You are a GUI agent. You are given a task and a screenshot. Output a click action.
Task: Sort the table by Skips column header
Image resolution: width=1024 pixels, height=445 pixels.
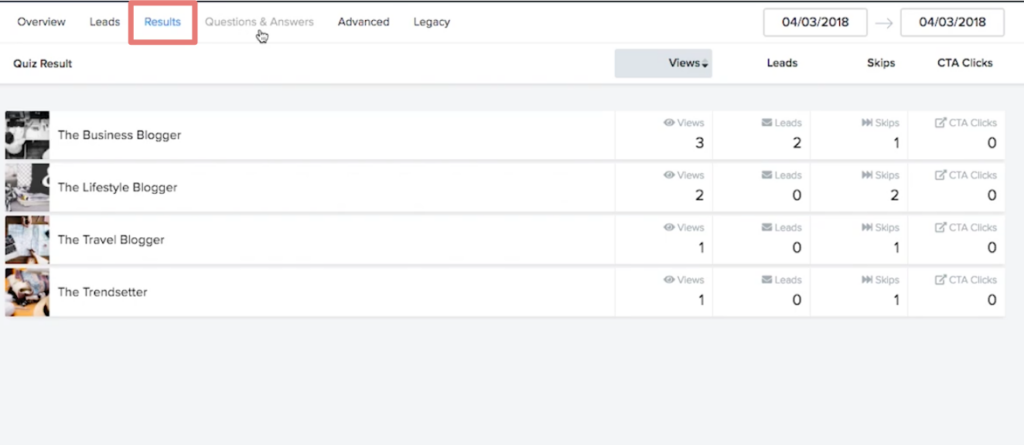click(880, 63)
